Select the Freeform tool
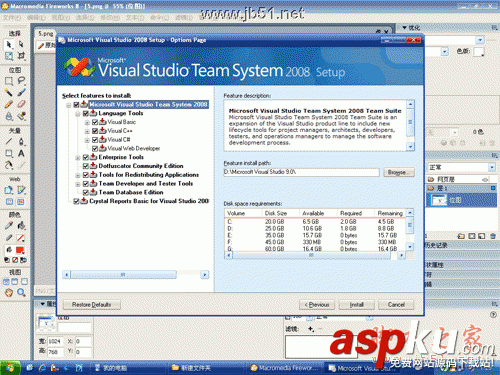Image resolution: width=500 pixels, height=375 pixels. [x=9, y=165]
